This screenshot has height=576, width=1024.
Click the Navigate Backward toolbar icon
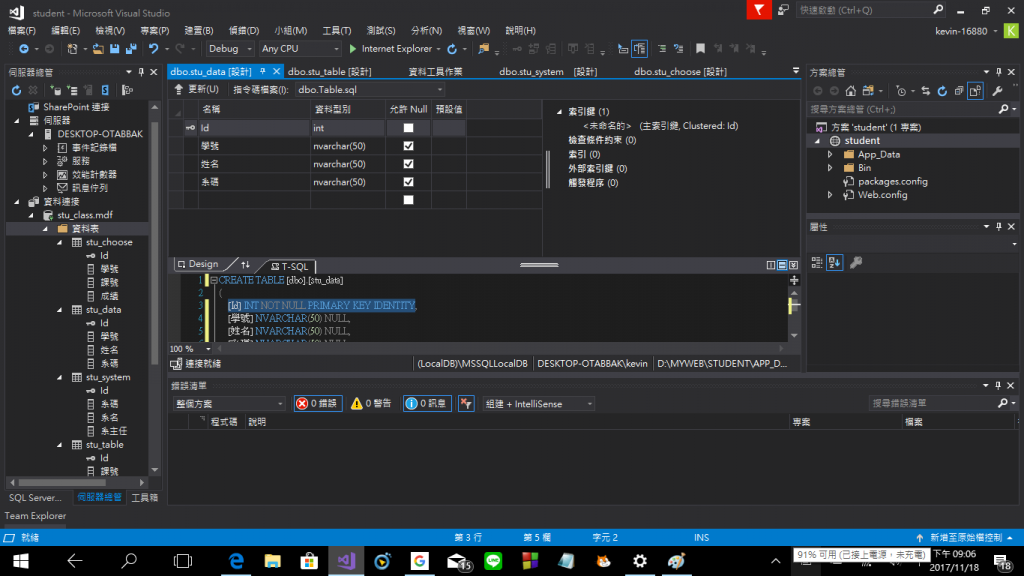24,49
